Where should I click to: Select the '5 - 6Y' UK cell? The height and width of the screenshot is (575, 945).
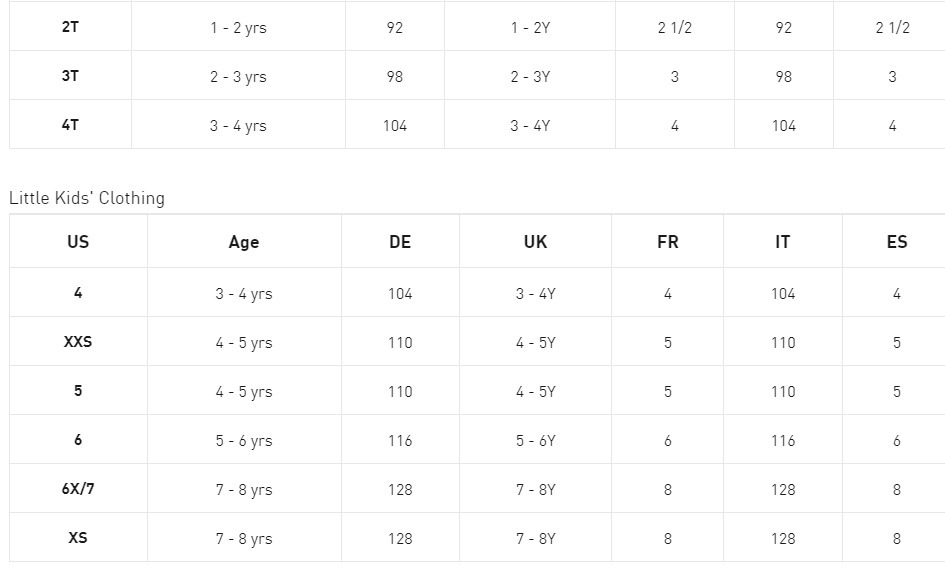pos(535,441)
